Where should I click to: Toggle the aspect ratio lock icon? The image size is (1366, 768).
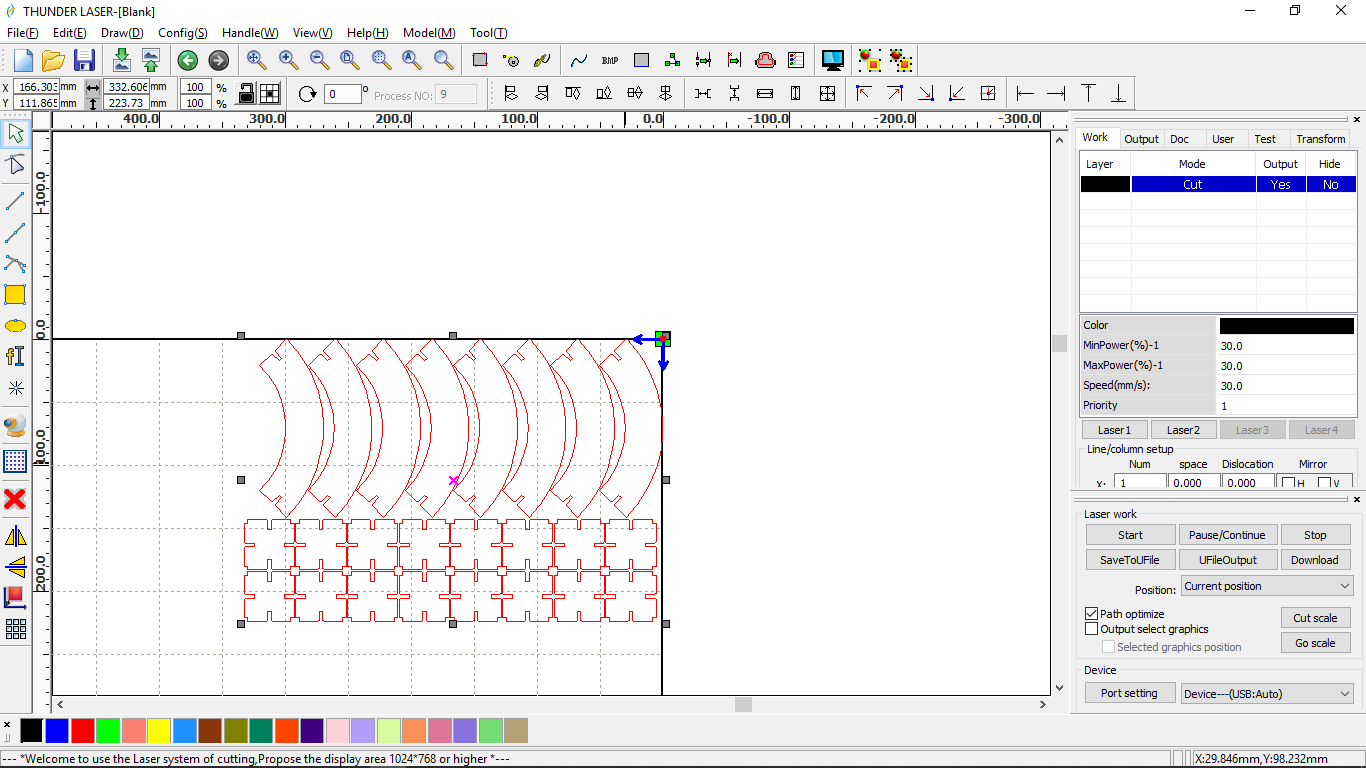[x=246, y=94]
